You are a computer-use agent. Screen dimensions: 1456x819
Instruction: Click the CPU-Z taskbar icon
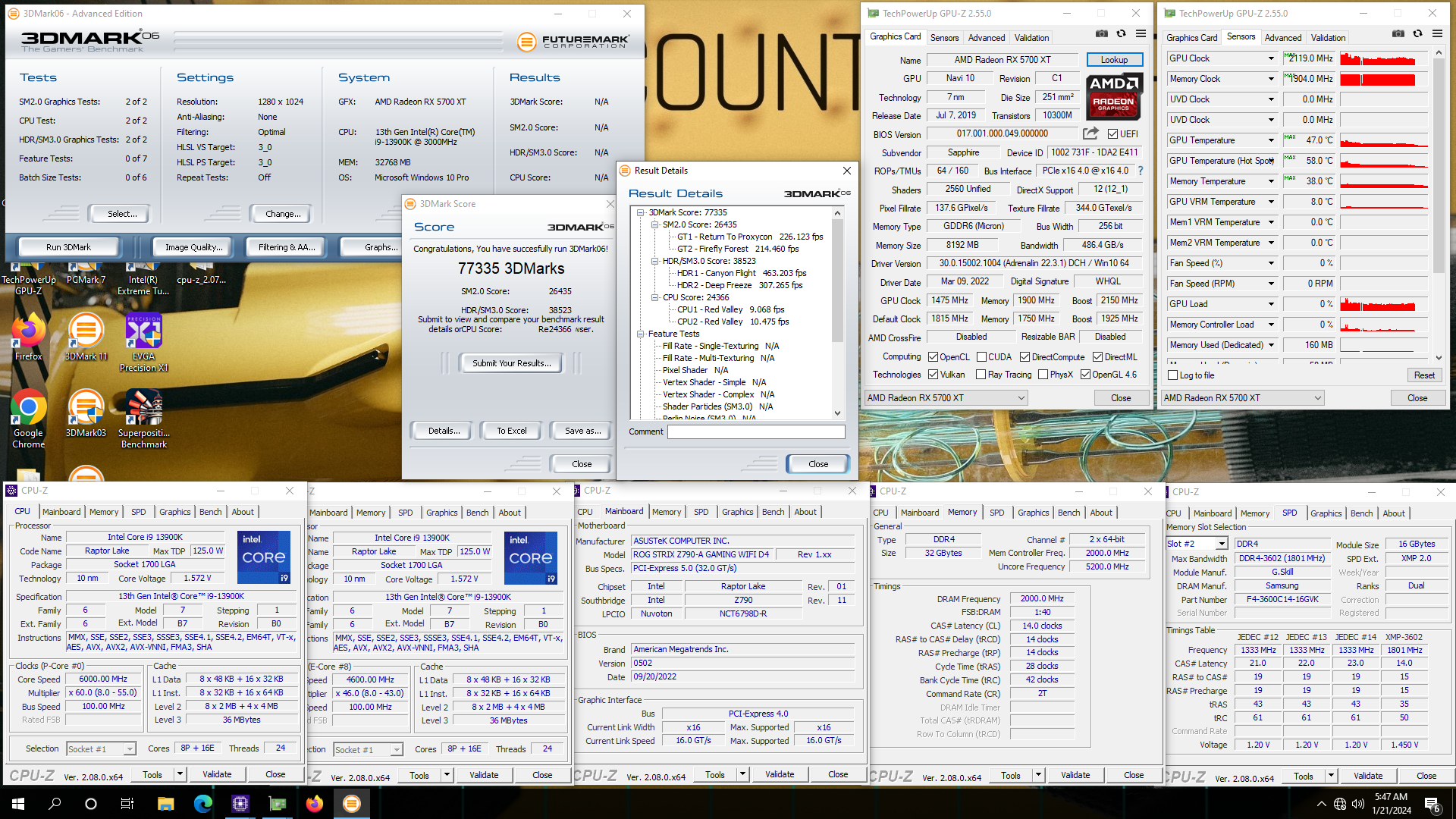click(240, 804)
